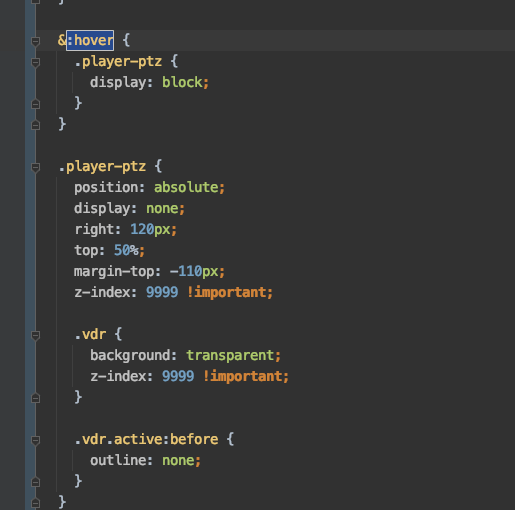The image size is (515, 510).
Task: Click the !important inside the .vdr block
Action: pos(243,377)
